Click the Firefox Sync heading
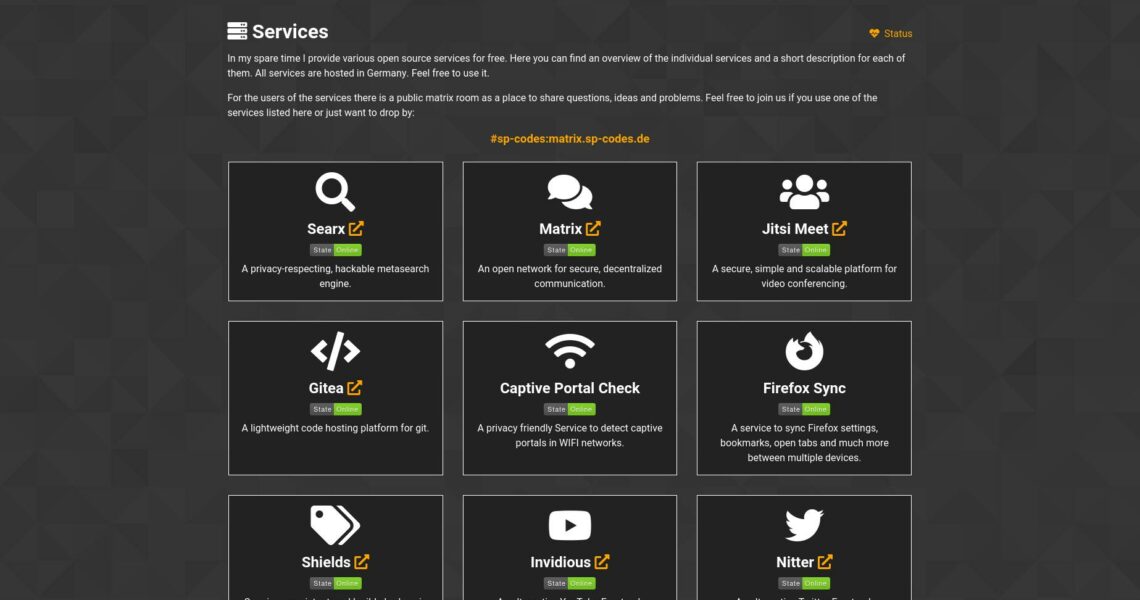Image resolution: width=1140 pixels, height=600 pixels. [x=804, y=388]
